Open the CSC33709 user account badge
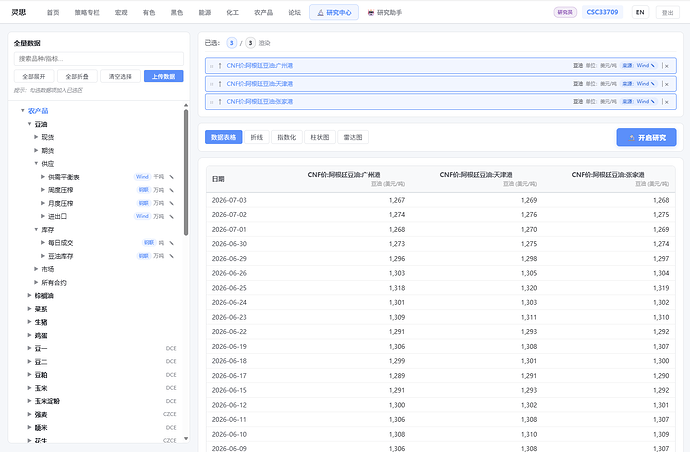This screenshot has width=690, height=452. click(x=602, y=12)
